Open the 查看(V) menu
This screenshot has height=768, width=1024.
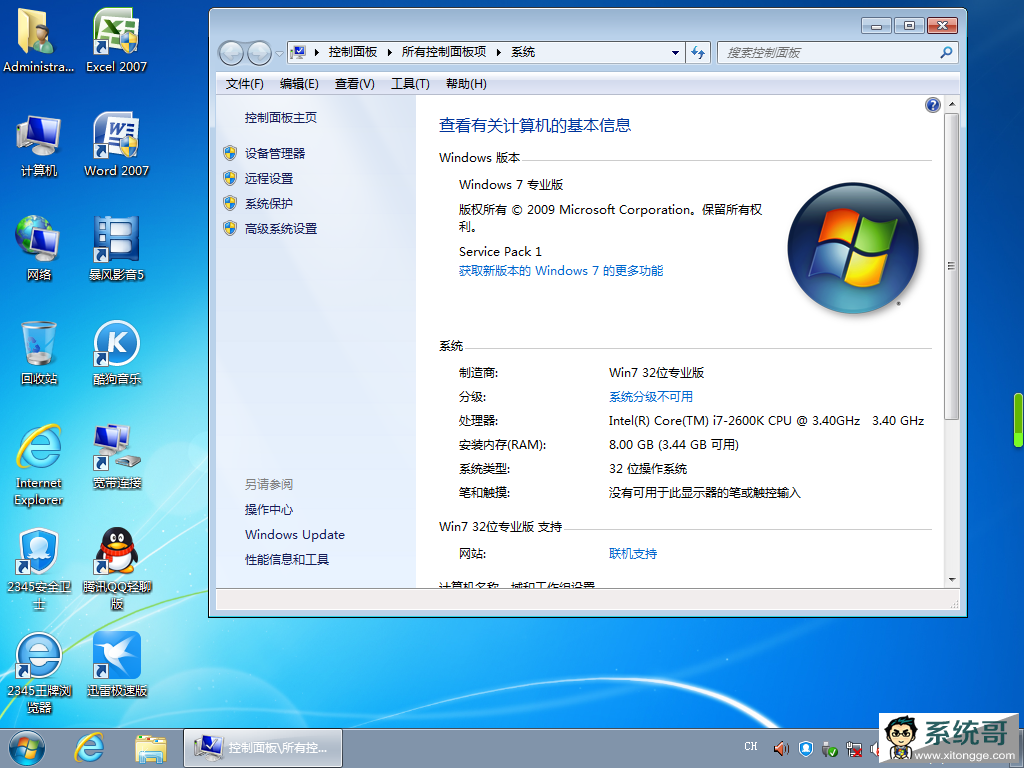click(355, 84)
